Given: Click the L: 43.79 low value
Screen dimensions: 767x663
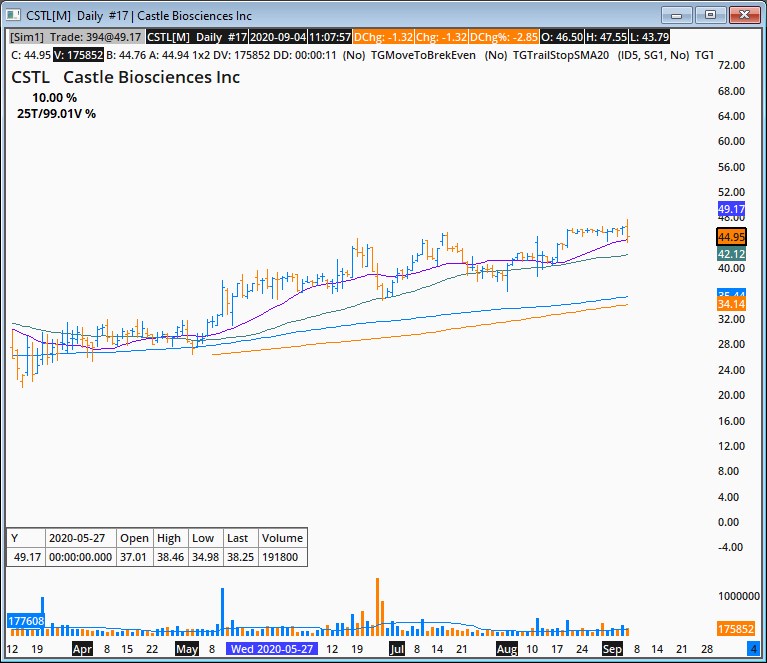Looking at the screenshot, I should (x=649, y=37).
